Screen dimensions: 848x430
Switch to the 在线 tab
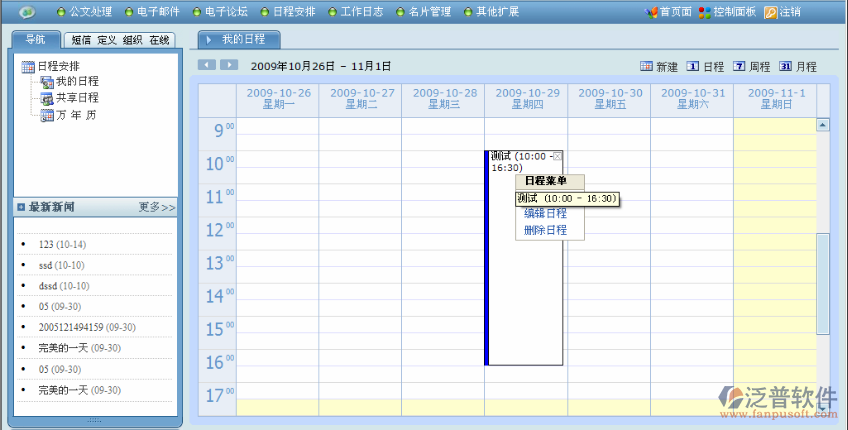point(159,40)
